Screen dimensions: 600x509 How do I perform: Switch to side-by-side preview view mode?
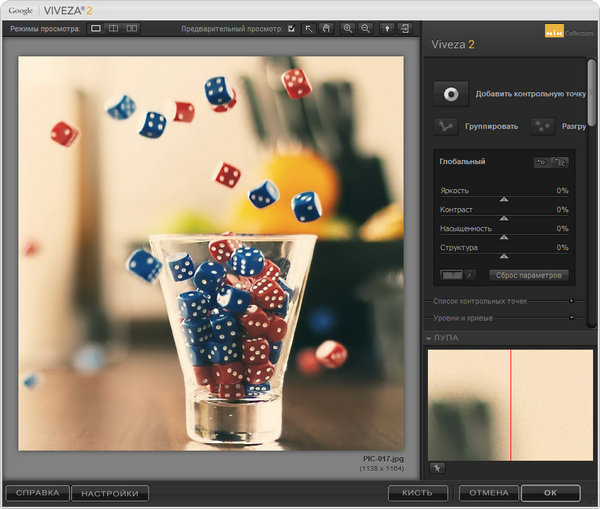[x=132, y=29]
